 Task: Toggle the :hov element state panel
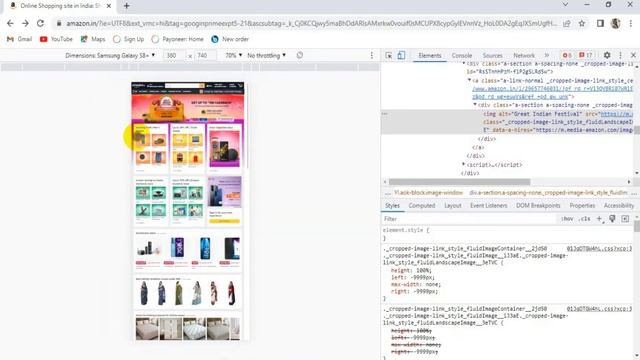pos(567,219)
